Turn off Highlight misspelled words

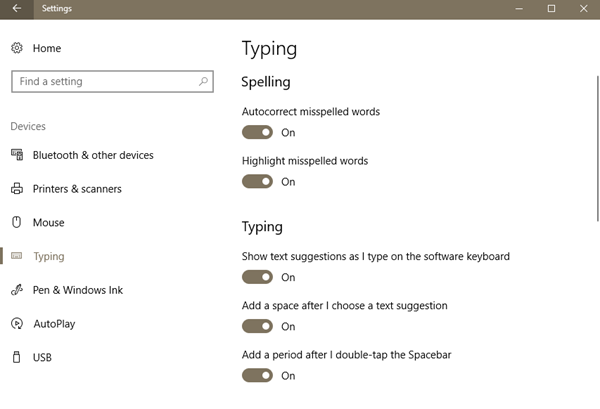coord(257,181)
